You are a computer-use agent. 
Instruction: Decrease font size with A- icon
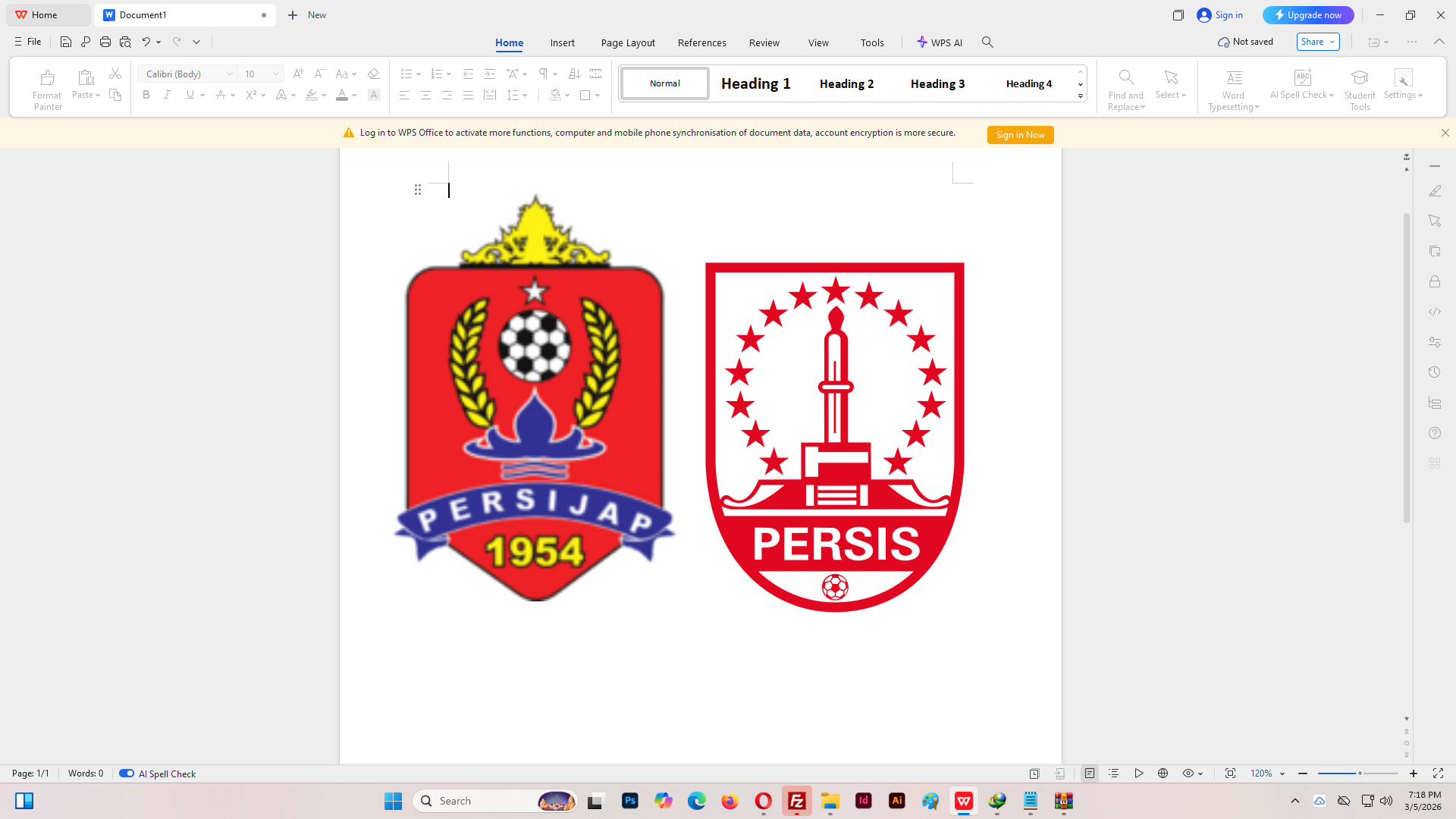319,74
